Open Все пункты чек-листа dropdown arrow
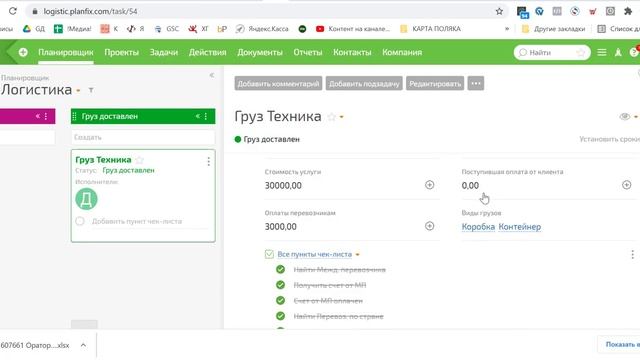This screenshot has height=360, width=640. point(358,255)
